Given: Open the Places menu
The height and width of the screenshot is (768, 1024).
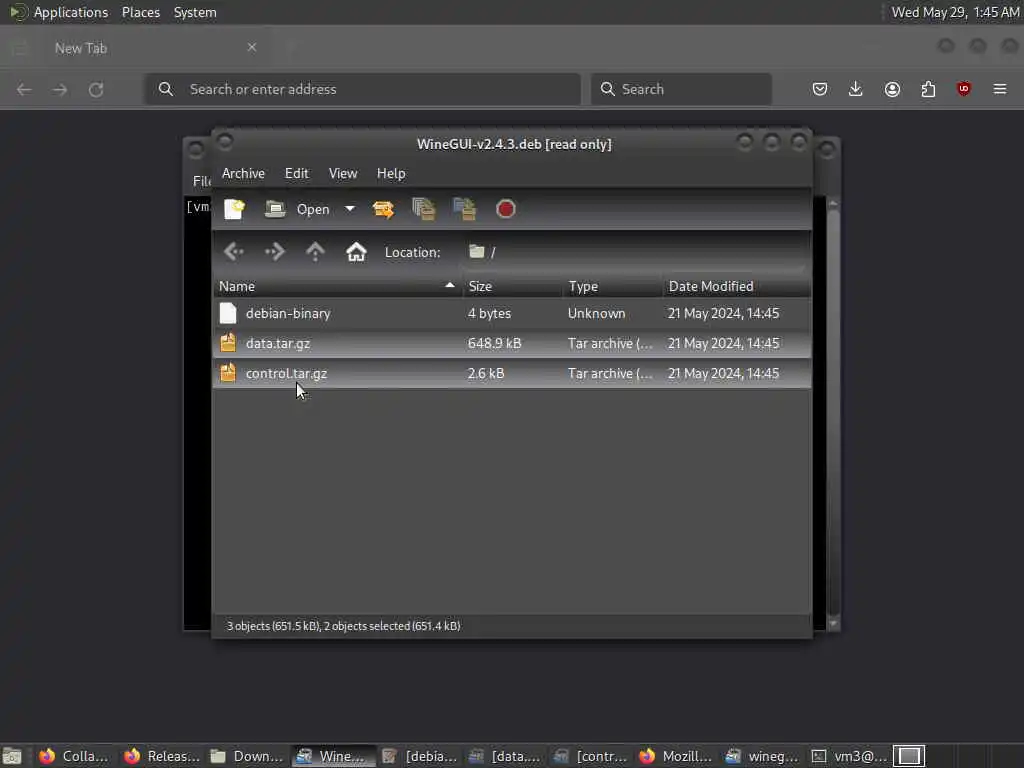Looking at the screenshot, I should coord(140,12).
